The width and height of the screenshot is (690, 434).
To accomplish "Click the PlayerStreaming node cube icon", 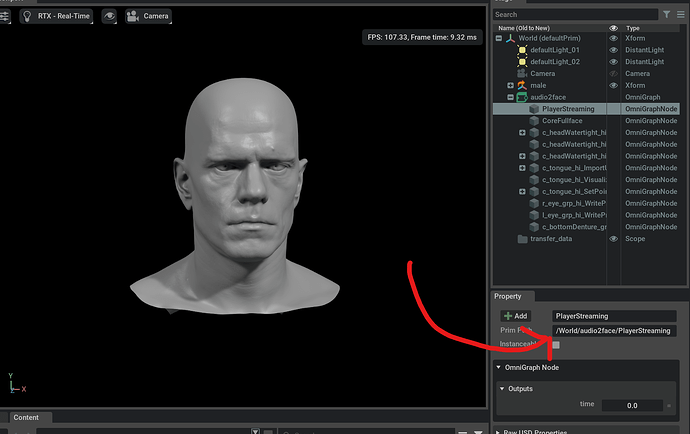I will point(533,109).
